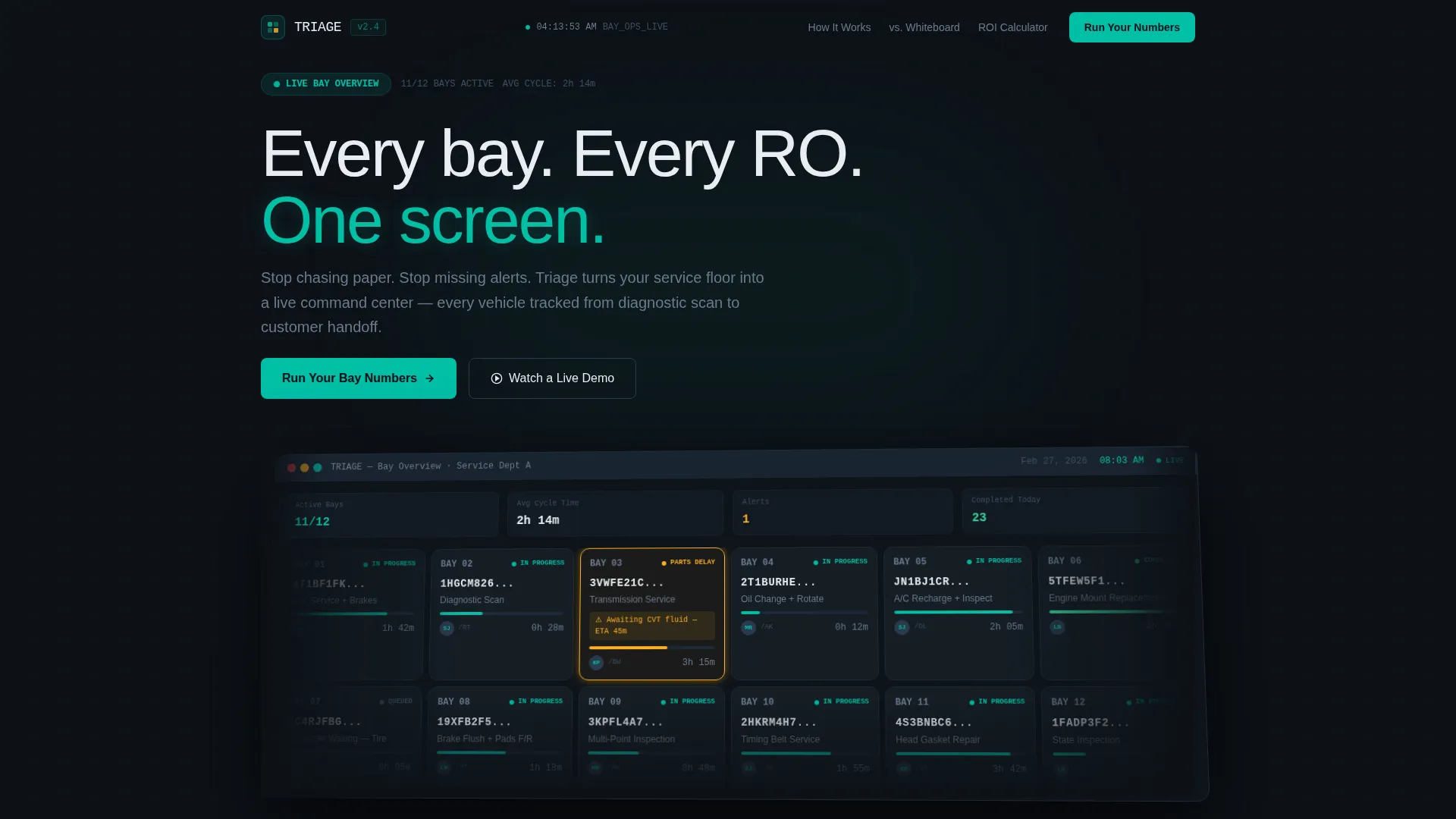The height and width of the screenshot is (819, 1456).
Task: Click the LIVE indicator in dashboard header
Action: (x=1169, y=460)
